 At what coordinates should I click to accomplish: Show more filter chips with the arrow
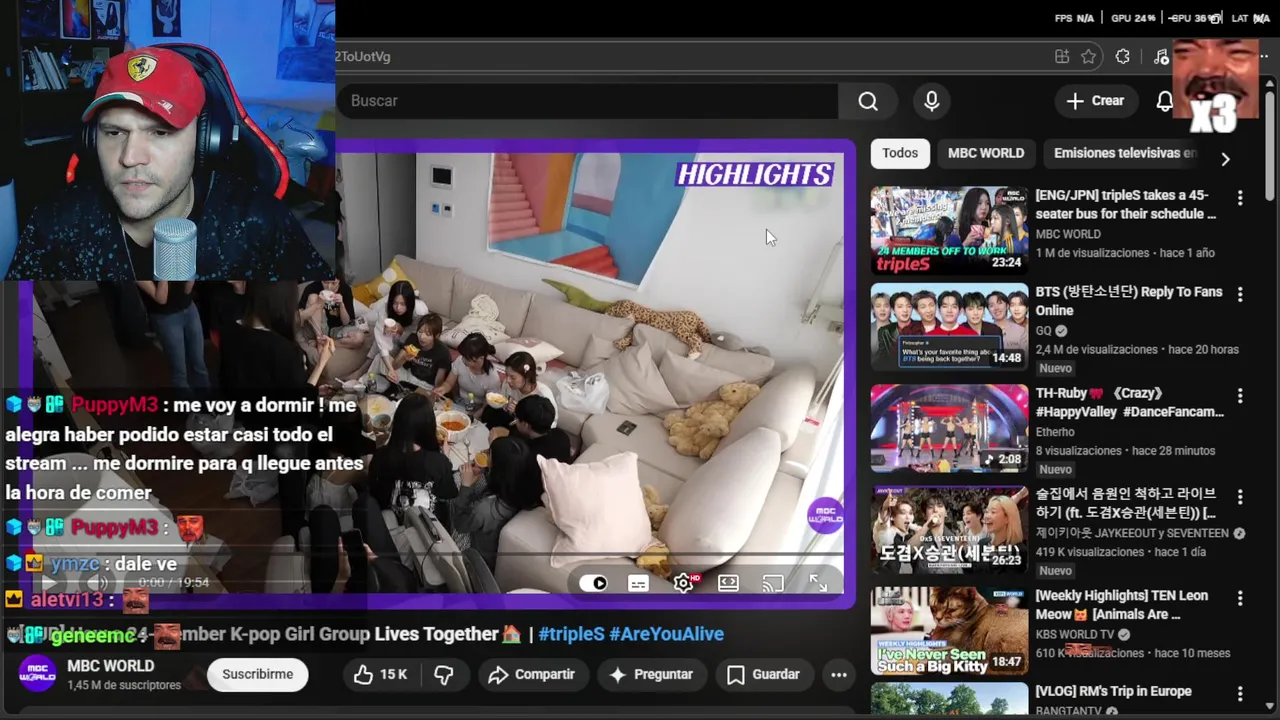[x=1225, y=159]
